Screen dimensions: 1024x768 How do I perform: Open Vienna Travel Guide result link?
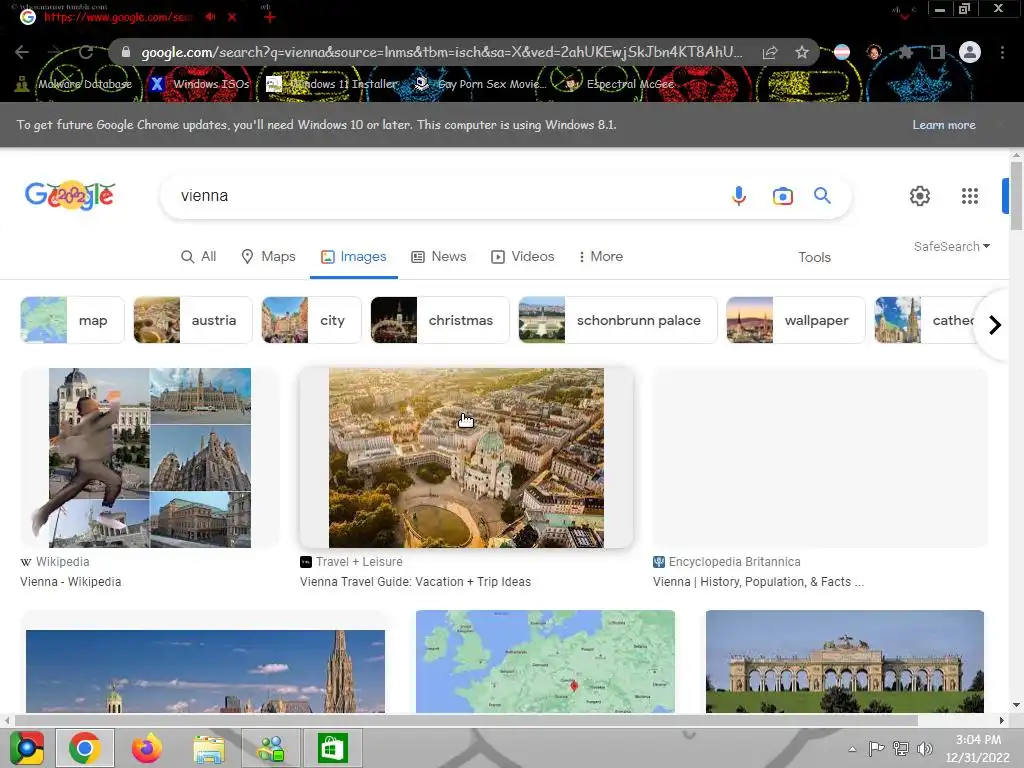(415, 582)
